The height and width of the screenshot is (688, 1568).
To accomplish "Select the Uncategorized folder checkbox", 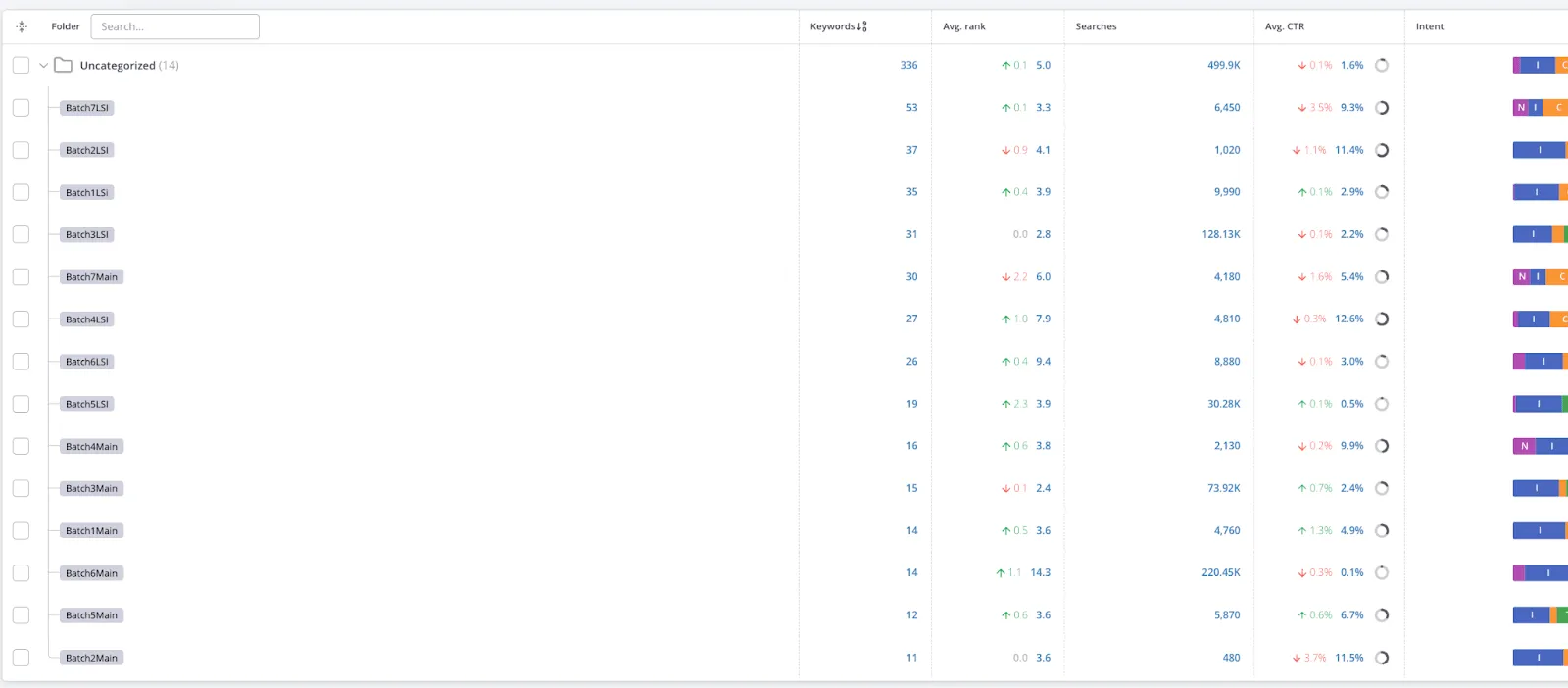I will (x=21, y=66).
